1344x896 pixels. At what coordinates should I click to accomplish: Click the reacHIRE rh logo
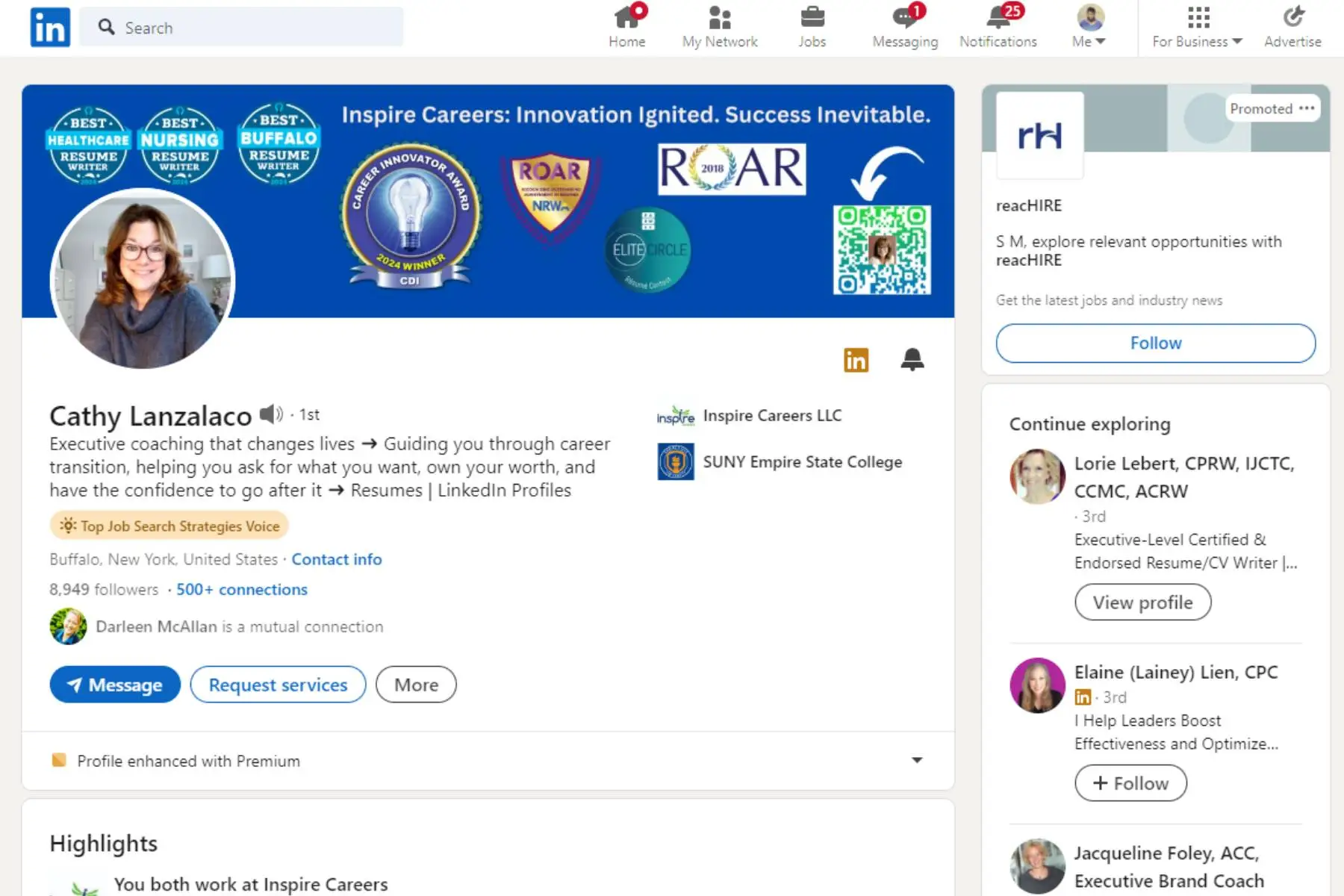1039,135
